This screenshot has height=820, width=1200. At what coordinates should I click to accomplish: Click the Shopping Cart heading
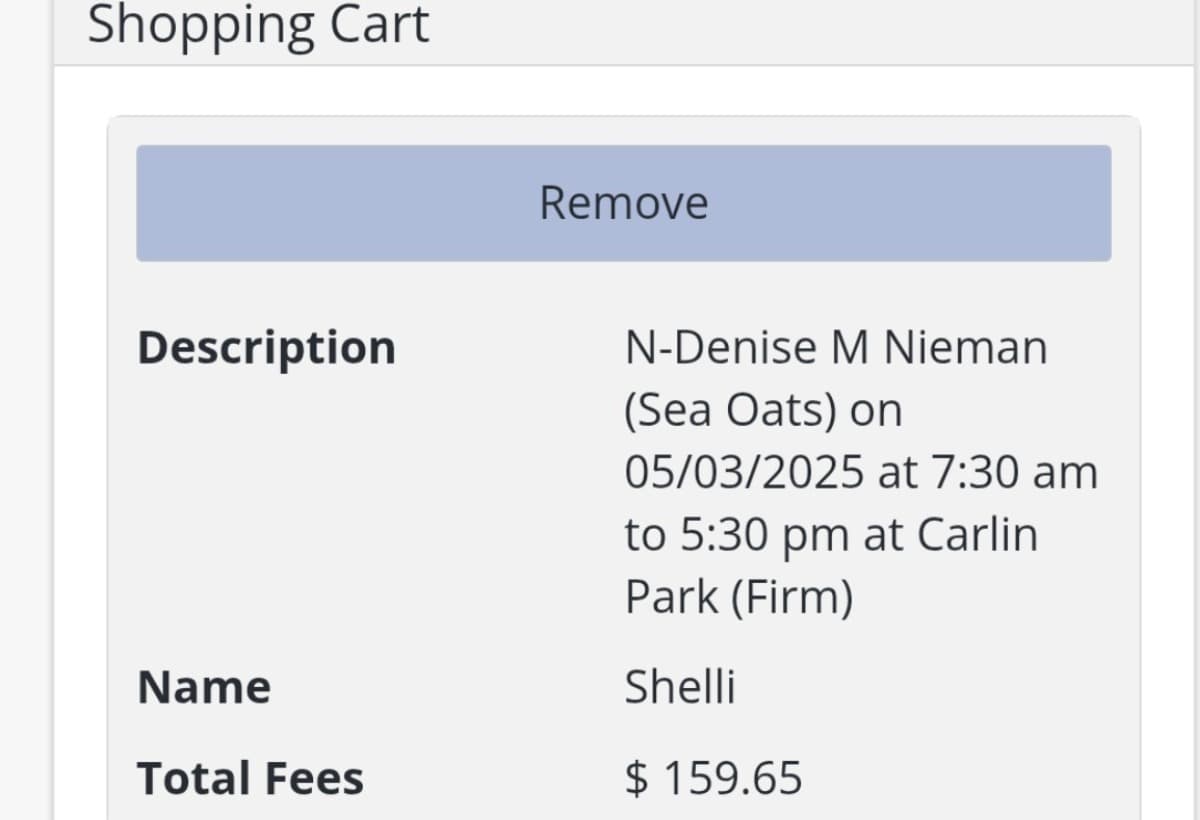click(258, 25)
